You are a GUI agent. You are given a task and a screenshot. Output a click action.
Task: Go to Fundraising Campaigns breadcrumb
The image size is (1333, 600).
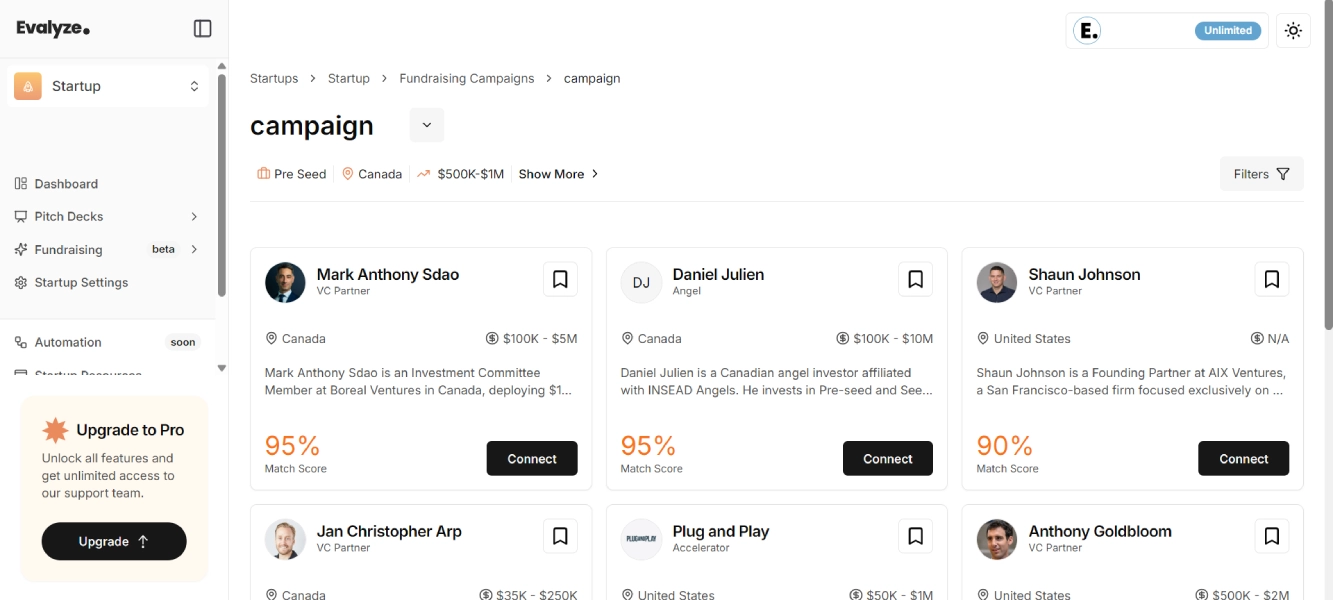point(467,78)
